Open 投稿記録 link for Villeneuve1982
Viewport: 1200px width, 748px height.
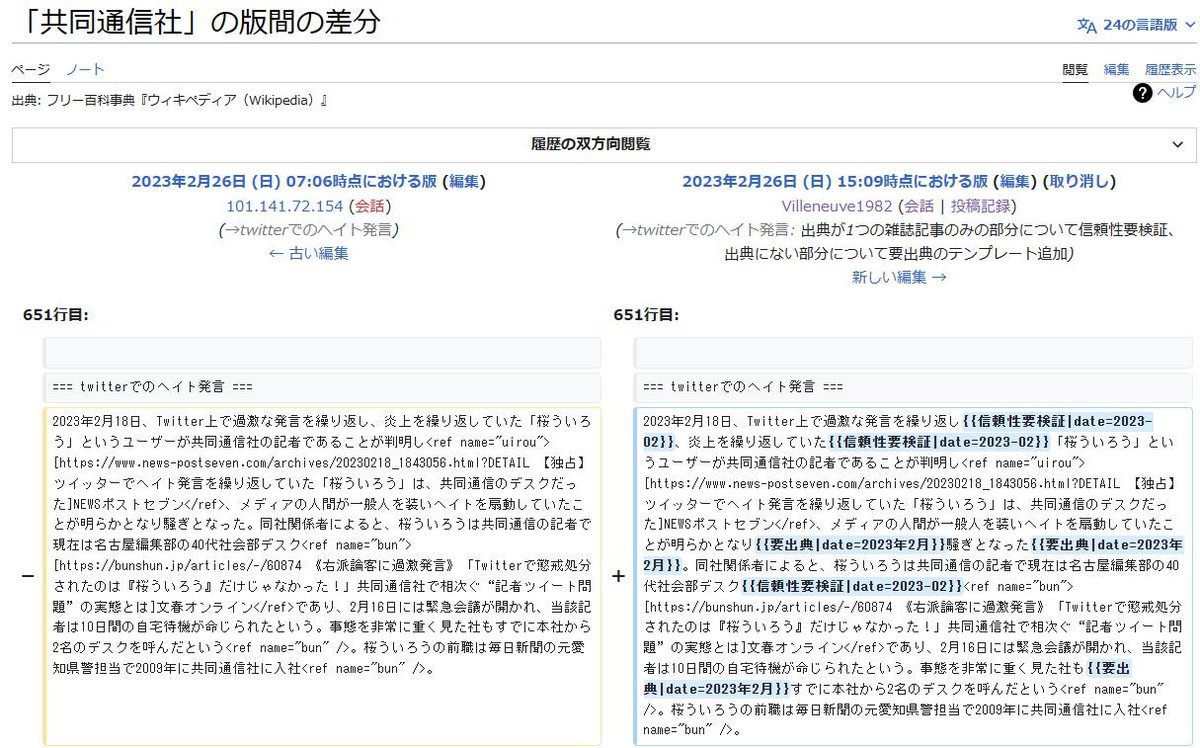point(980,205)
